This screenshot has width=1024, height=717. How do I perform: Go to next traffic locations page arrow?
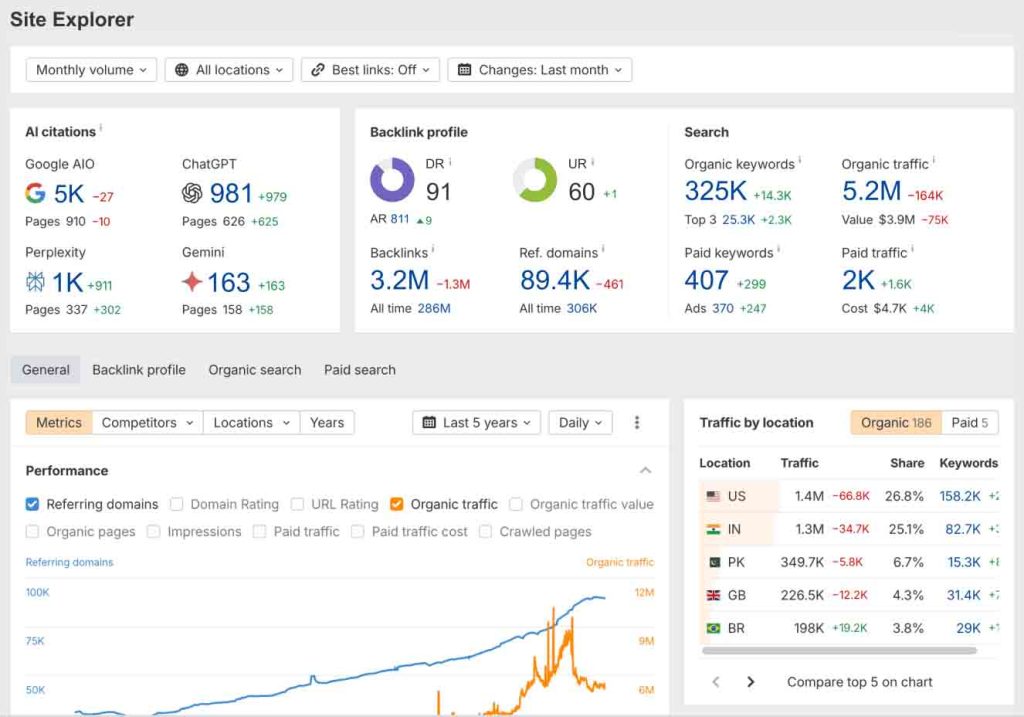(750, 682)
